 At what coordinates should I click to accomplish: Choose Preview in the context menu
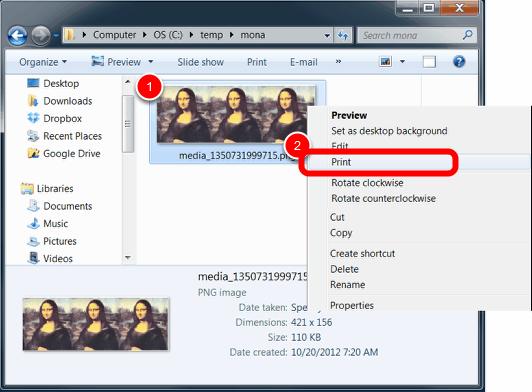(x=349, y=115)
